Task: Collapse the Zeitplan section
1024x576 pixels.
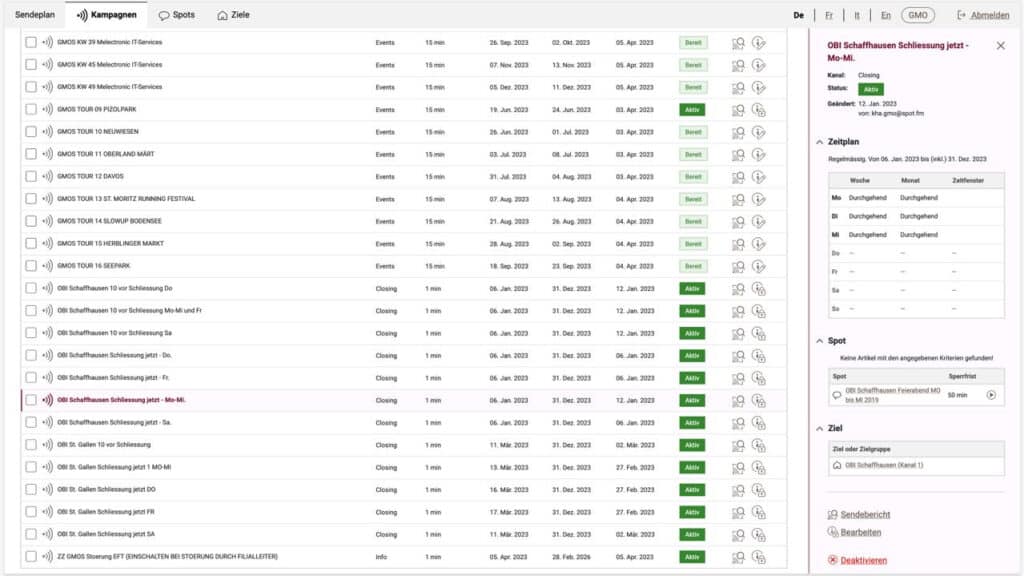Action: click(x=820, y=142)
